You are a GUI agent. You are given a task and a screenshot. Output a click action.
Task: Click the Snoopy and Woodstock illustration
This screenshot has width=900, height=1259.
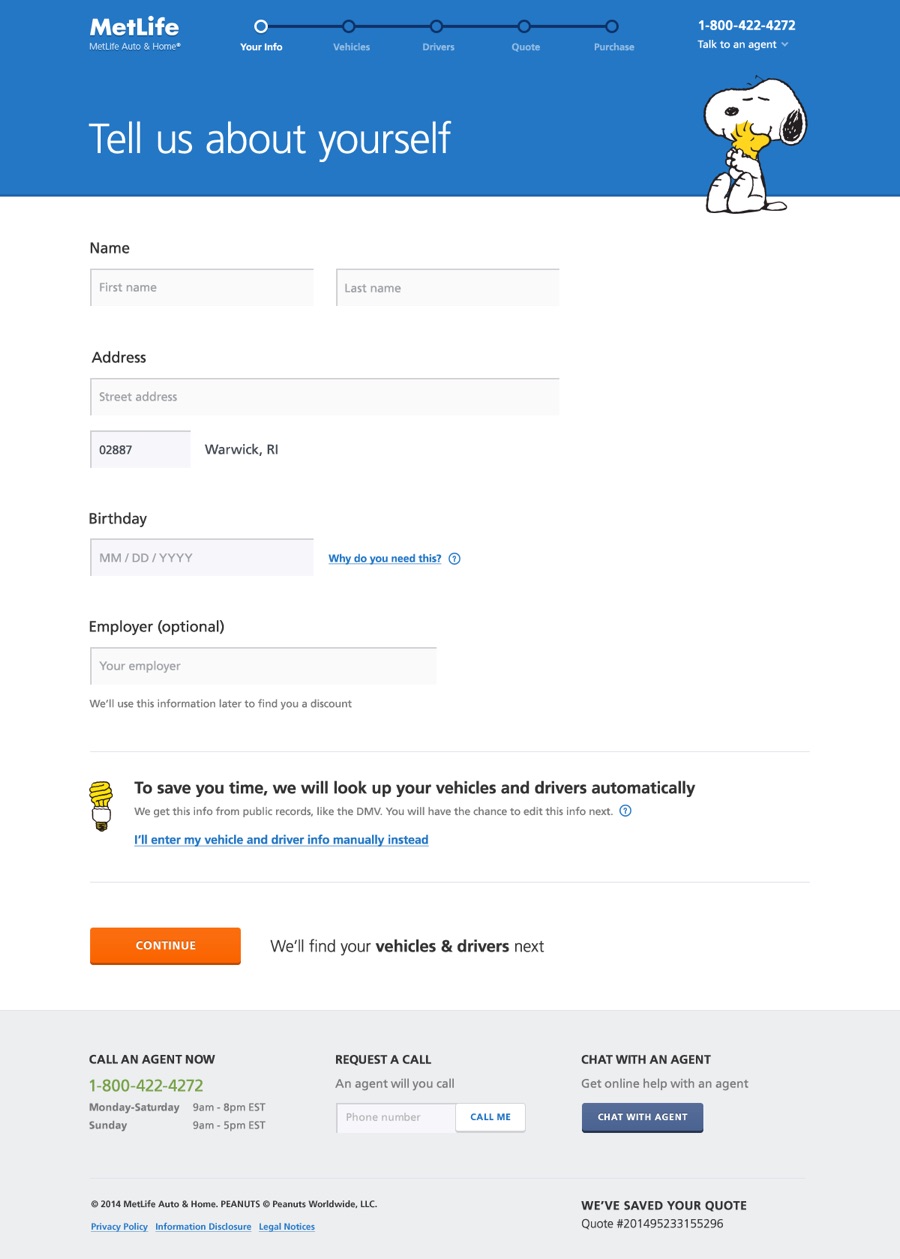(x=754, y=145)
